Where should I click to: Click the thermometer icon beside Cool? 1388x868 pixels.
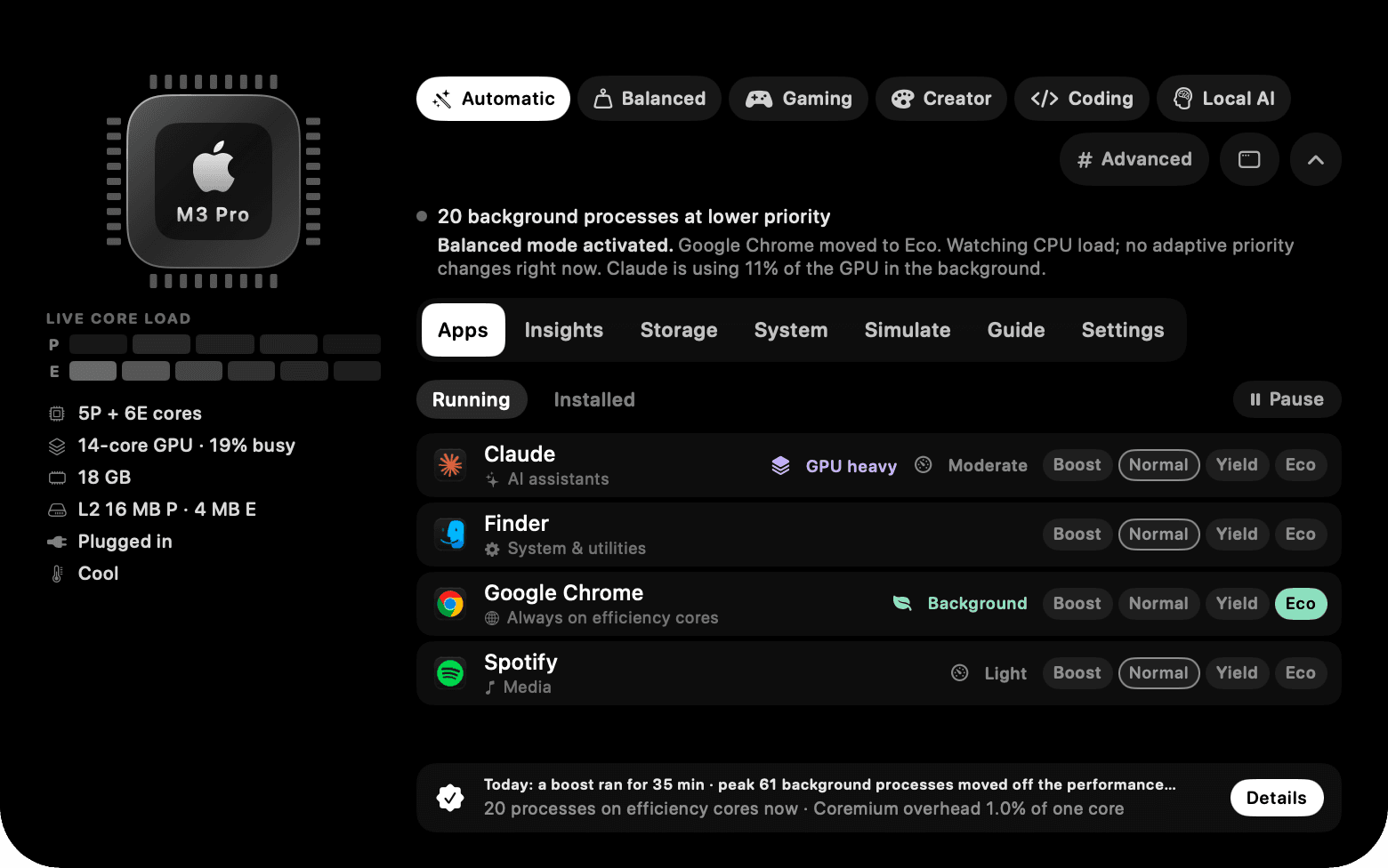[x=57, y=574]
